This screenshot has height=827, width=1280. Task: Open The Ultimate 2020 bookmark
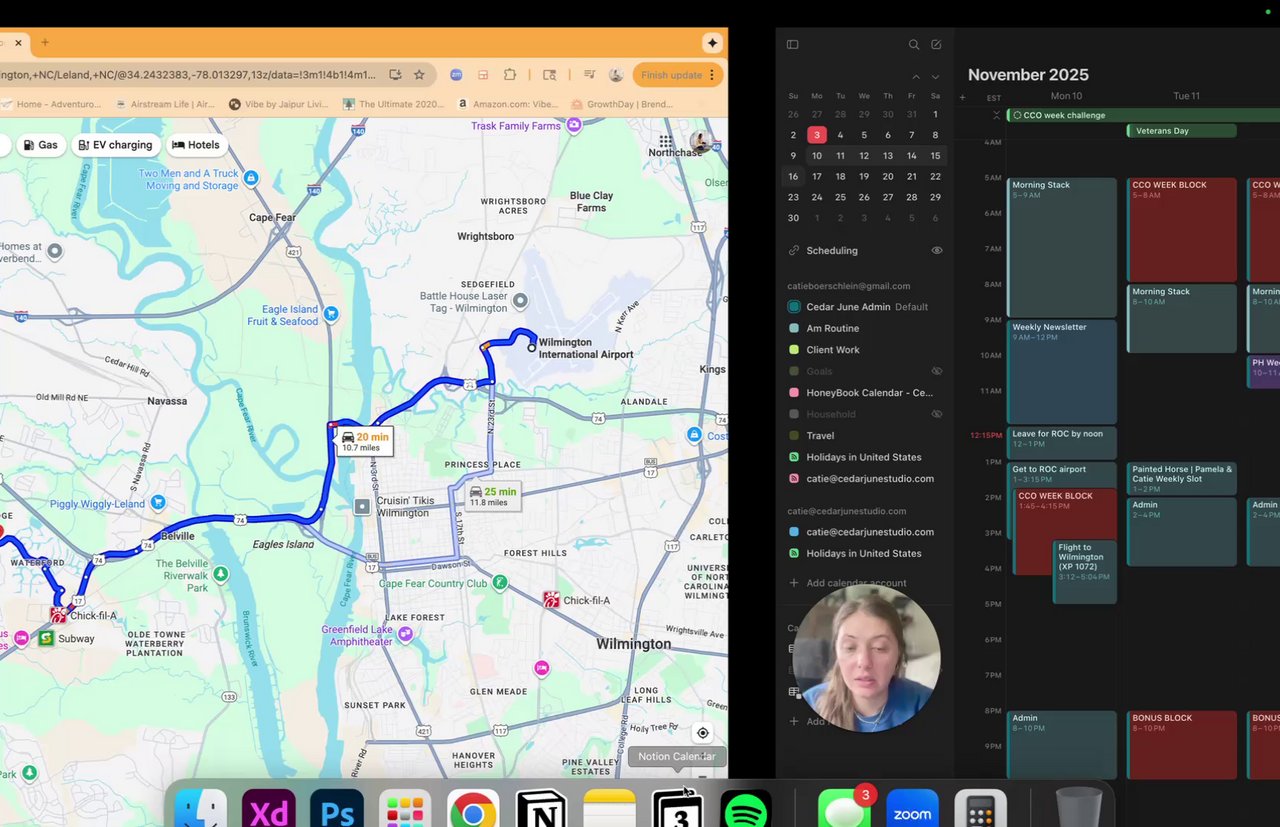coord(393,103)
